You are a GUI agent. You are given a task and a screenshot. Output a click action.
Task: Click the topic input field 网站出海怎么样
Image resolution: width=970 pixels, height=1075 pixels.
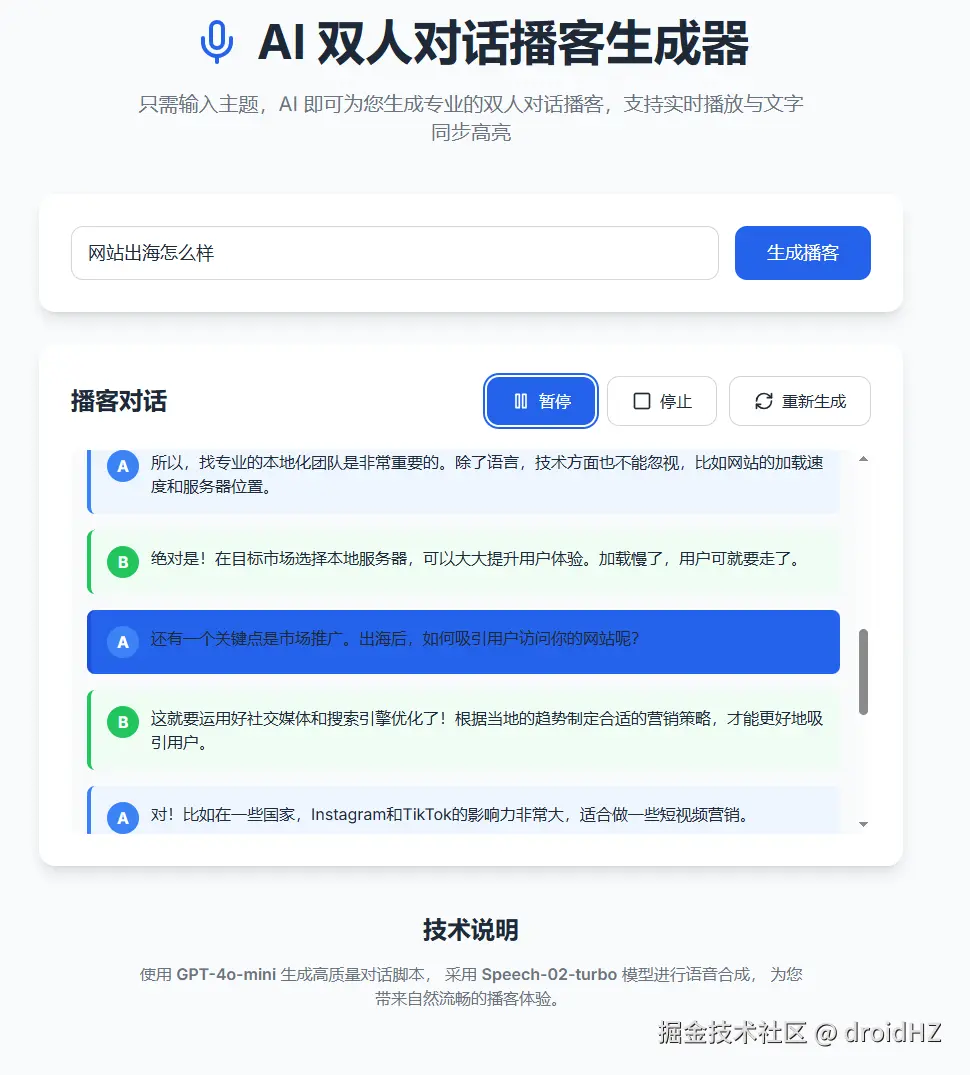pyautogui.click(x=395, y=253)
